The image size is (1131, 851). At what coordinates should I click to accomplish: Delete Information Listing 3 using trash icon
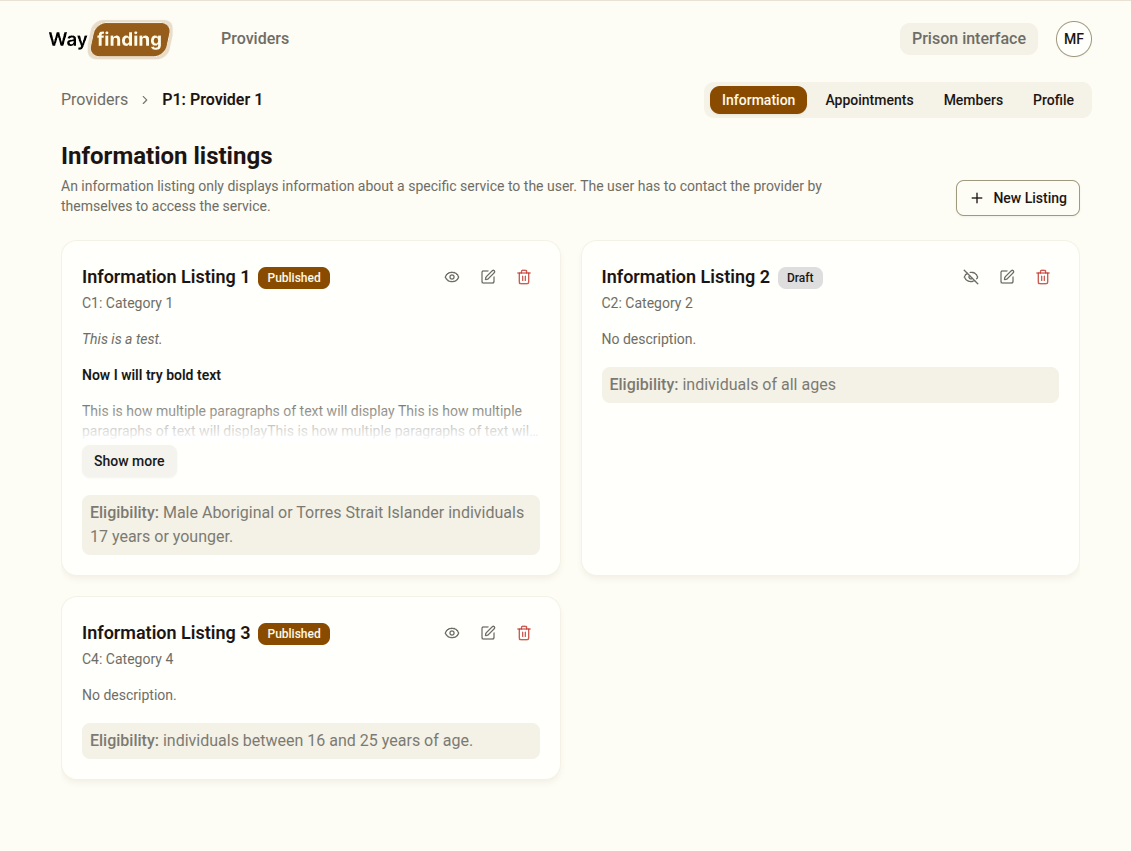pyautogui.click(x=524, y=633)
